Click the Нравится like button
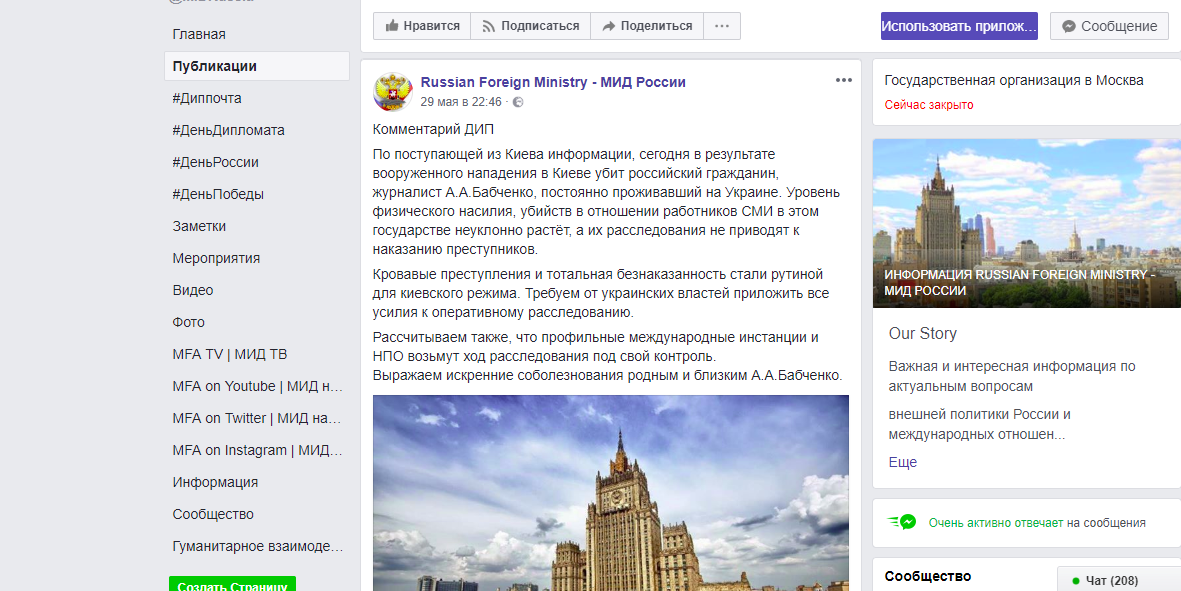Screen dimensions: 1181x591 tap(422, 26)
